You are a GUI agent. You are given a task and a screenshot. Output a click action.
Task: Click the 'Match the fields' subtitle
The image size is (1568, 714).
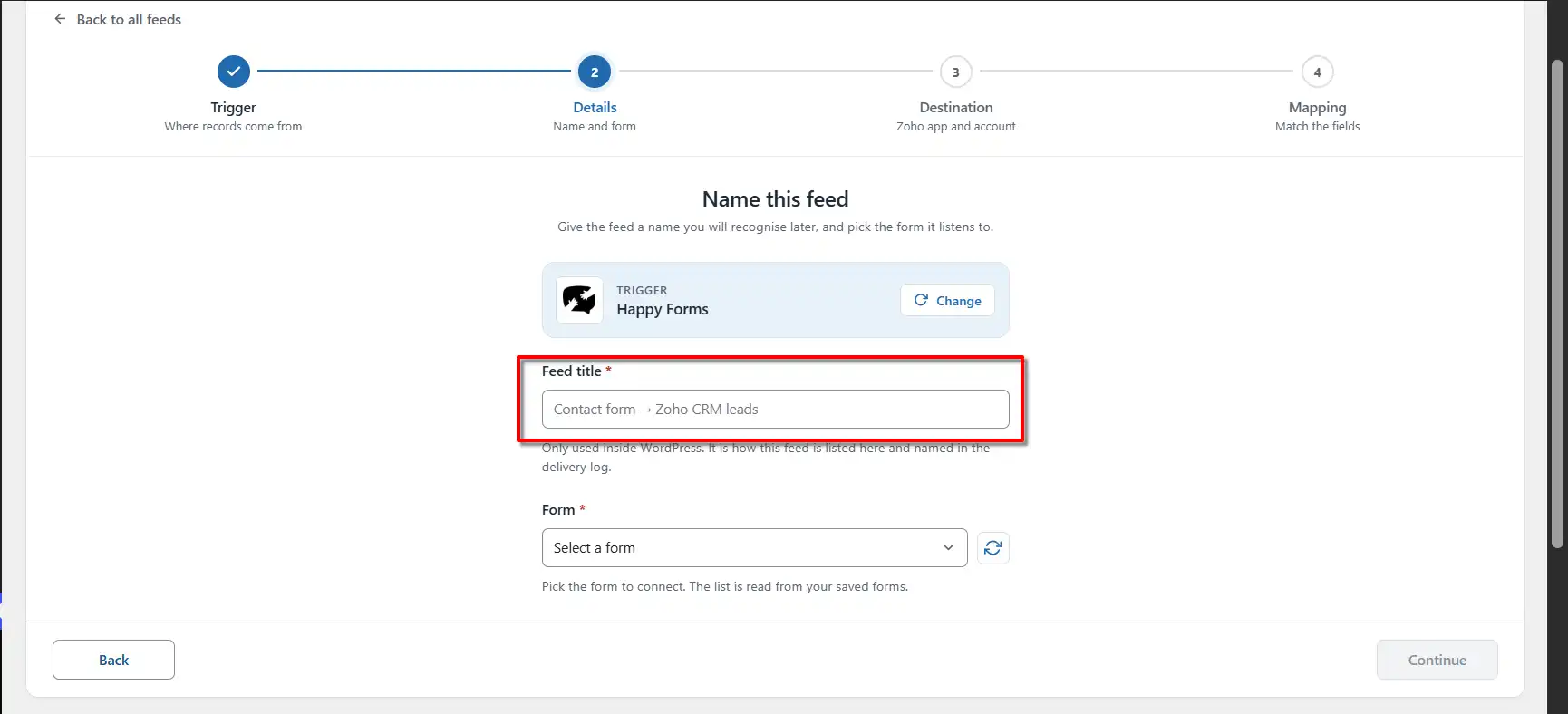coord(1318,127)
